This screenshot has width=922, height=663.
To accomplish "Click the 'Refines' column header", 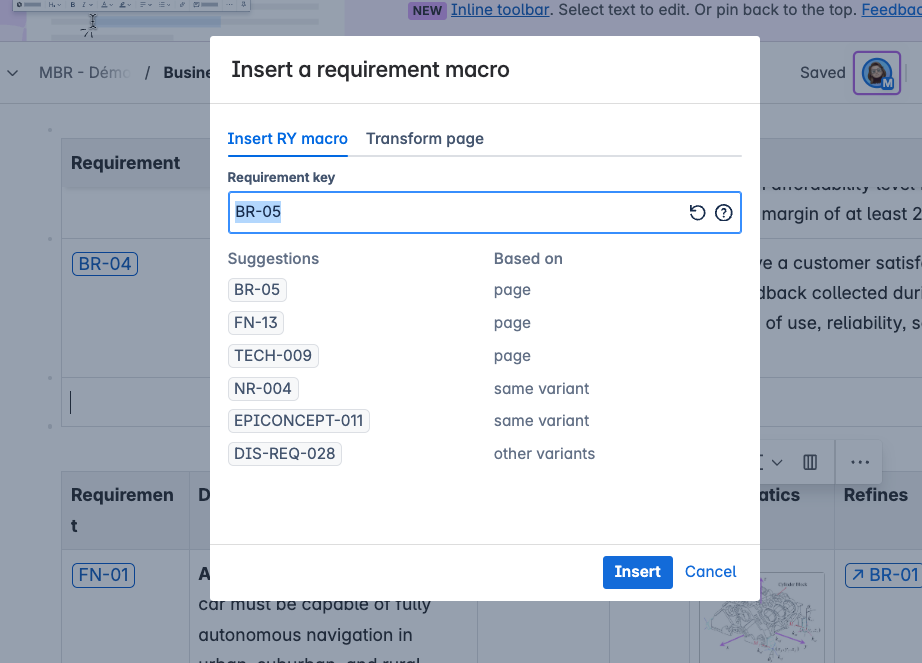I will coord(876,495).
